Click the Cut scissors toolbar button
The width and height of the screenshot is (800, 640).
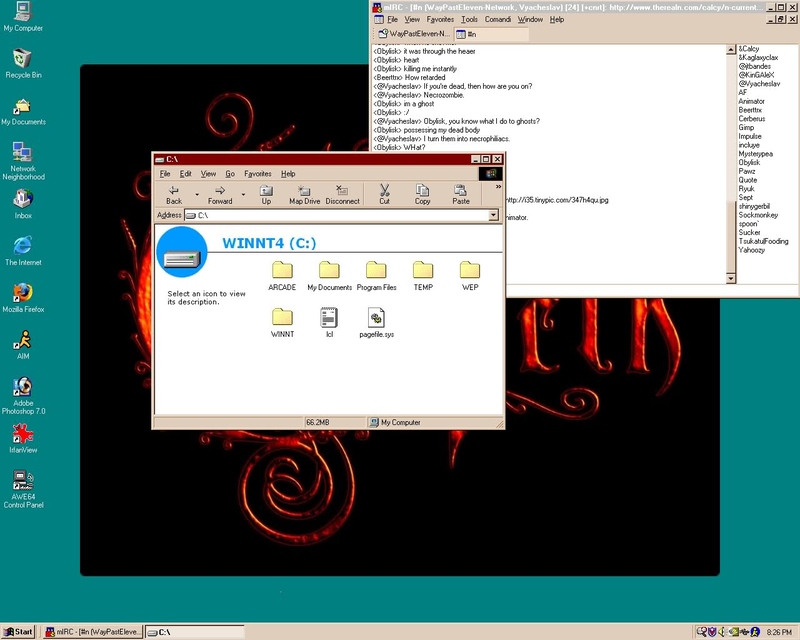pyautogui.click(x=384, y=195)
